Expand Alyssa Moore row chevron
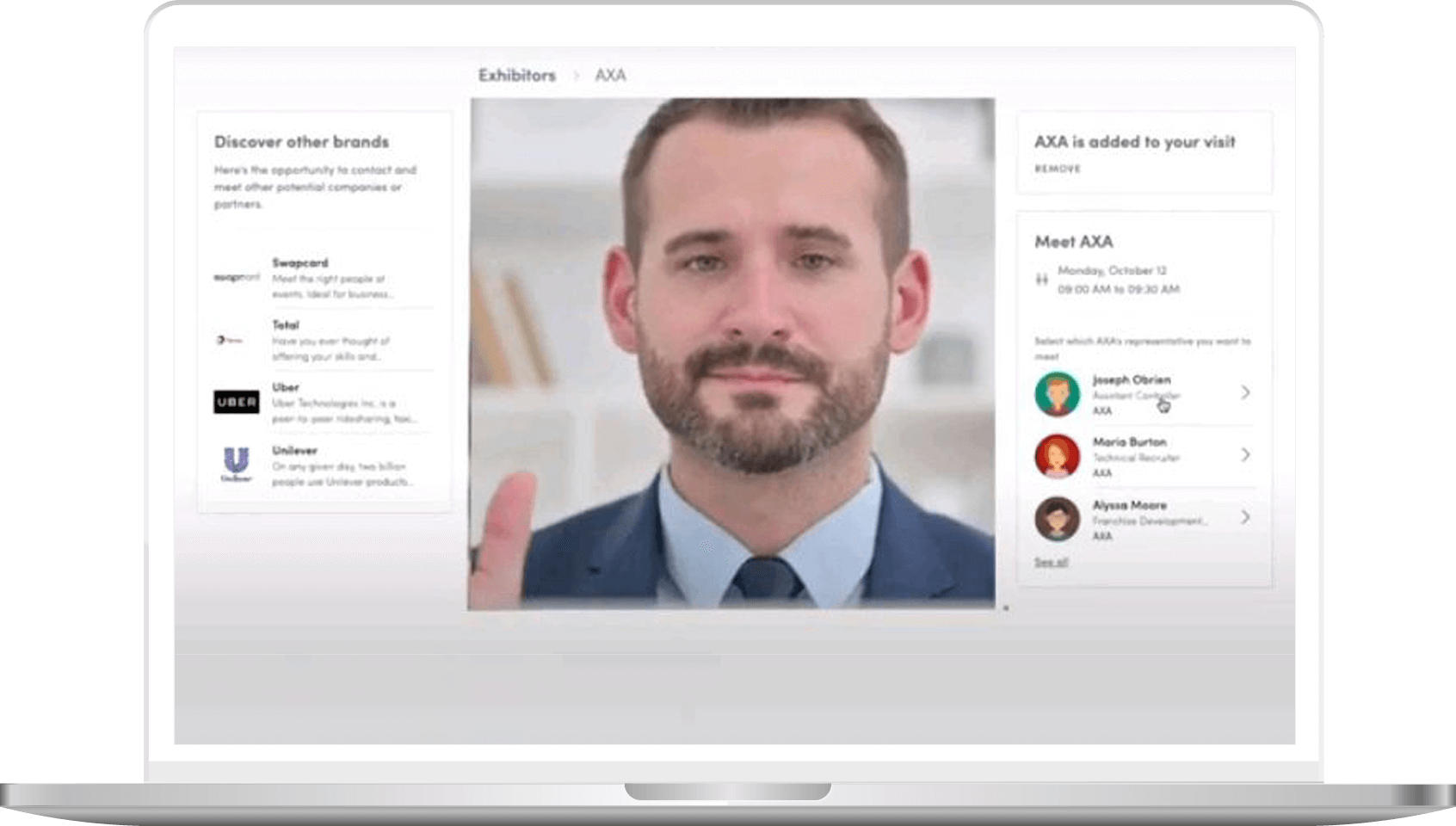The height and width of the screenshot is (826, 1456). (x=1245, y=517)
